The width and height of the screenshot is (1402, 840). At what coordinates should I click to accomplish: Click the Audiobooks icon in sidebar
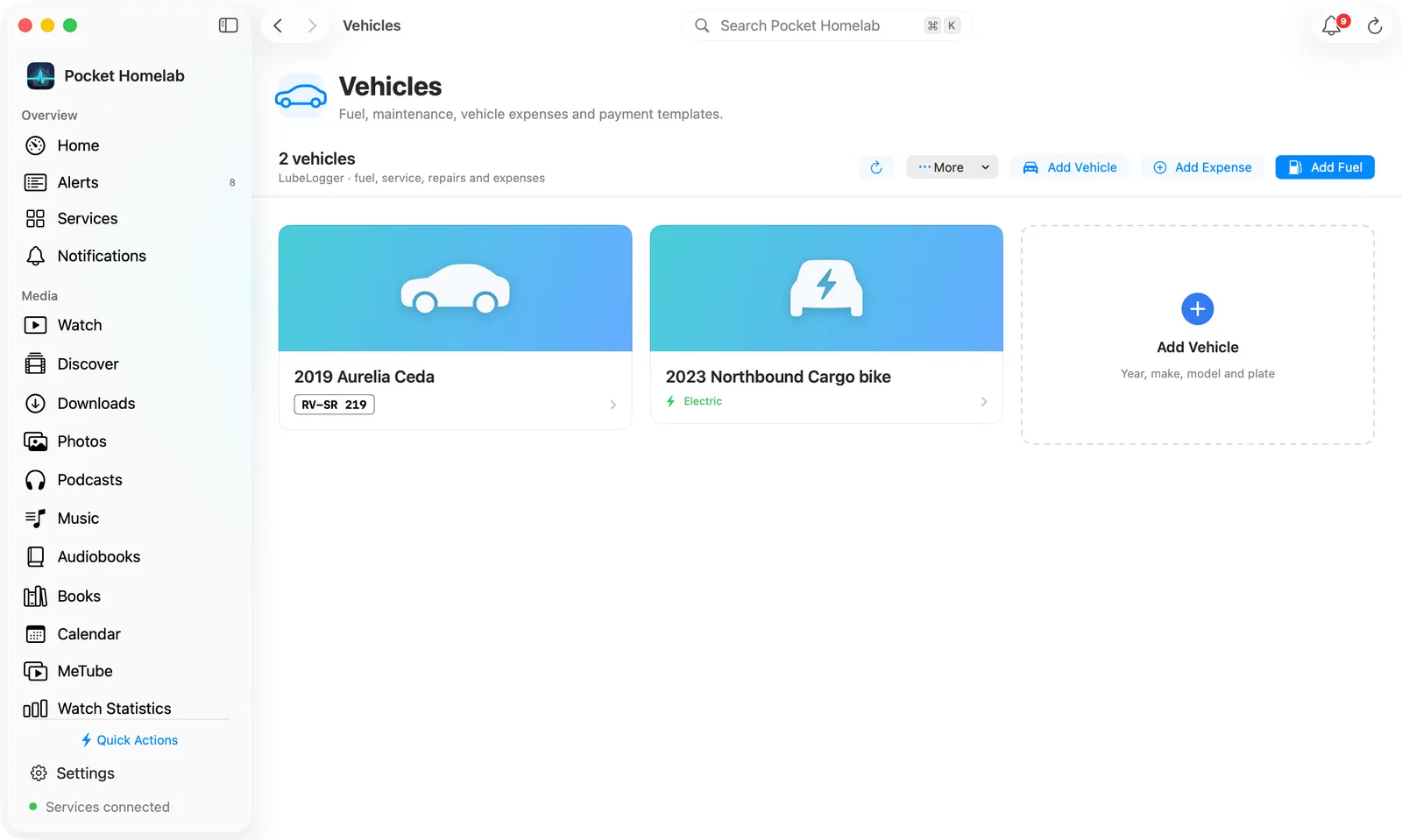click(35, 557)
